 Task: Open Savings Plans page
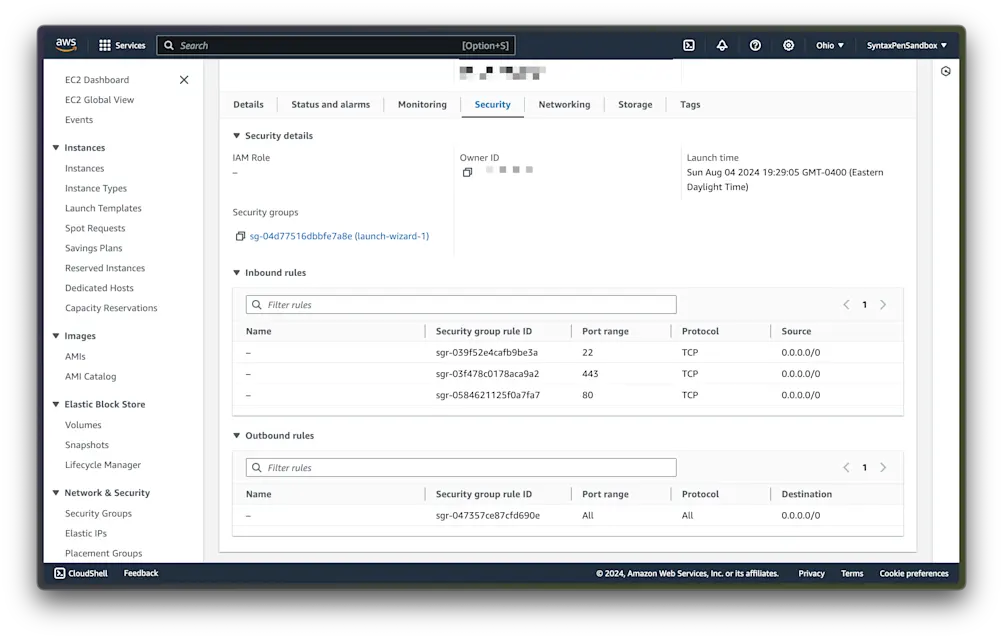[x=93, y=248]
